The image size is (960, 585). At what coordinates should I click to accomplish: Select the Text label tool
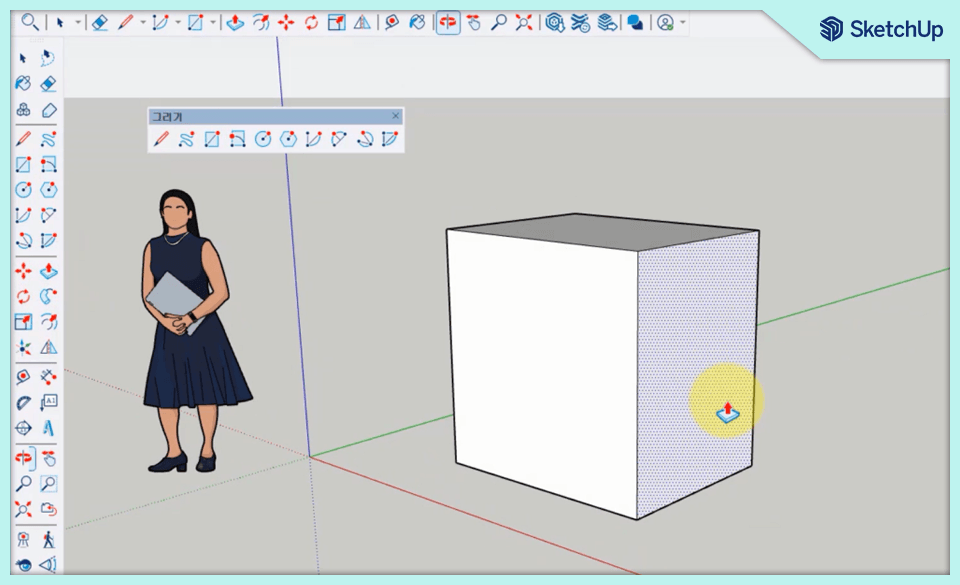(x=48, y=402)
